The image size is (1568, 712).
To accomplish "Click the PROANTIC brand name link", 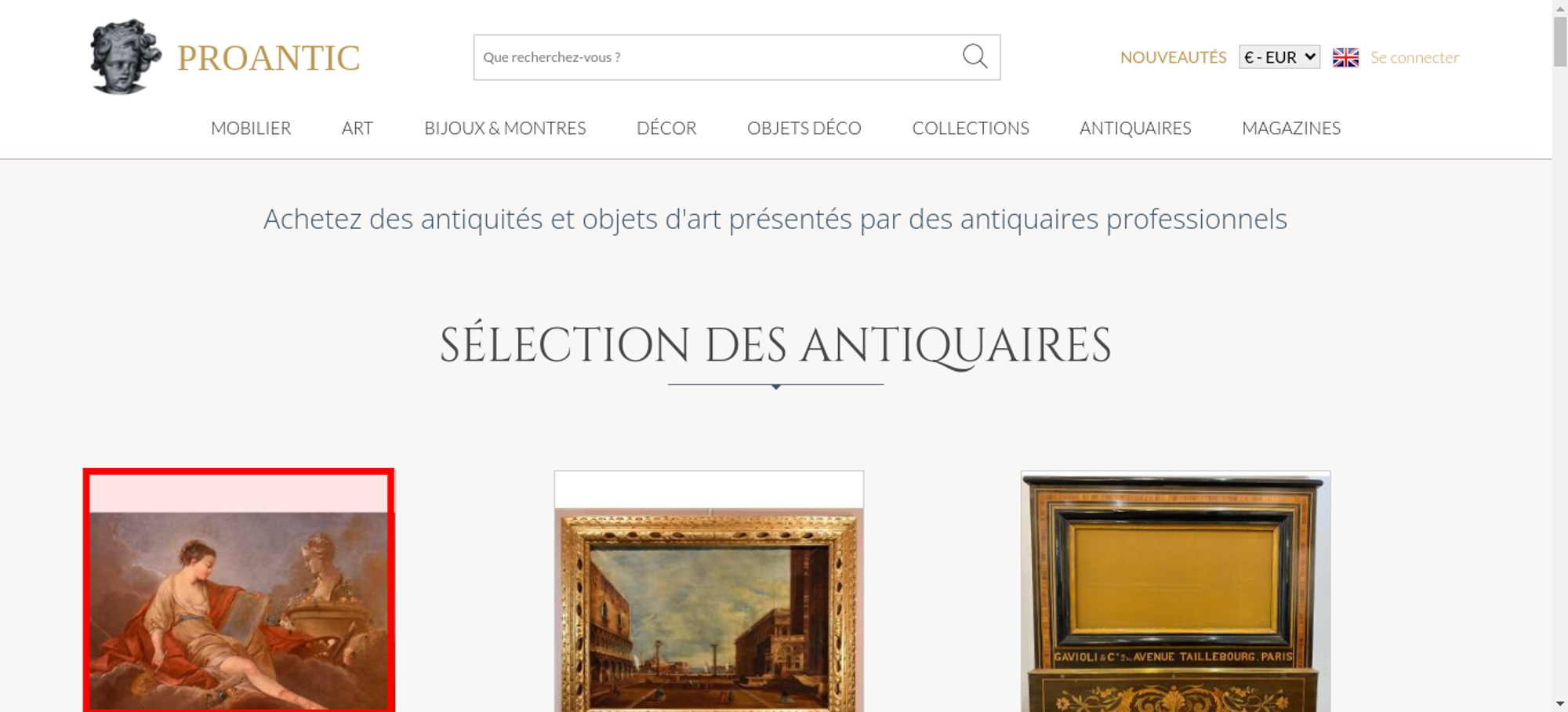I will (268, 58).
